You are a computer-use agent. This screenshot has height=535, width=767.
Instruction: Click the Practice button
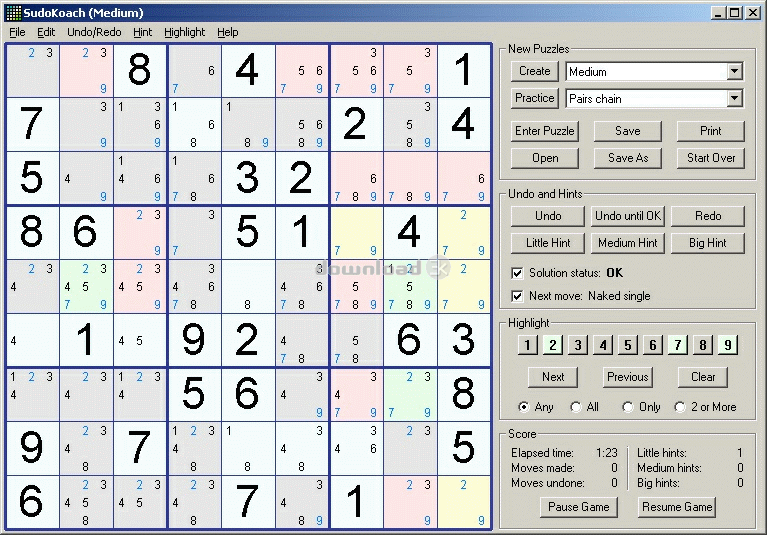tap(535, 98)
